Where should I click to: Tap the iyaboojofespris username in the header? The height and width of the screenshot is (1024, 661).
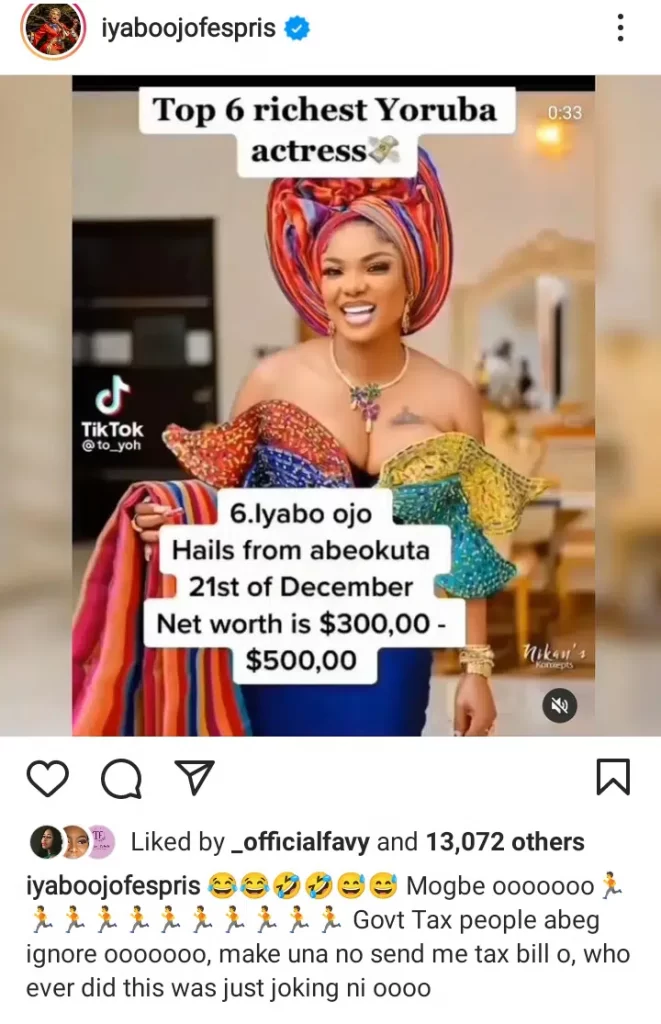coord(189,28)
